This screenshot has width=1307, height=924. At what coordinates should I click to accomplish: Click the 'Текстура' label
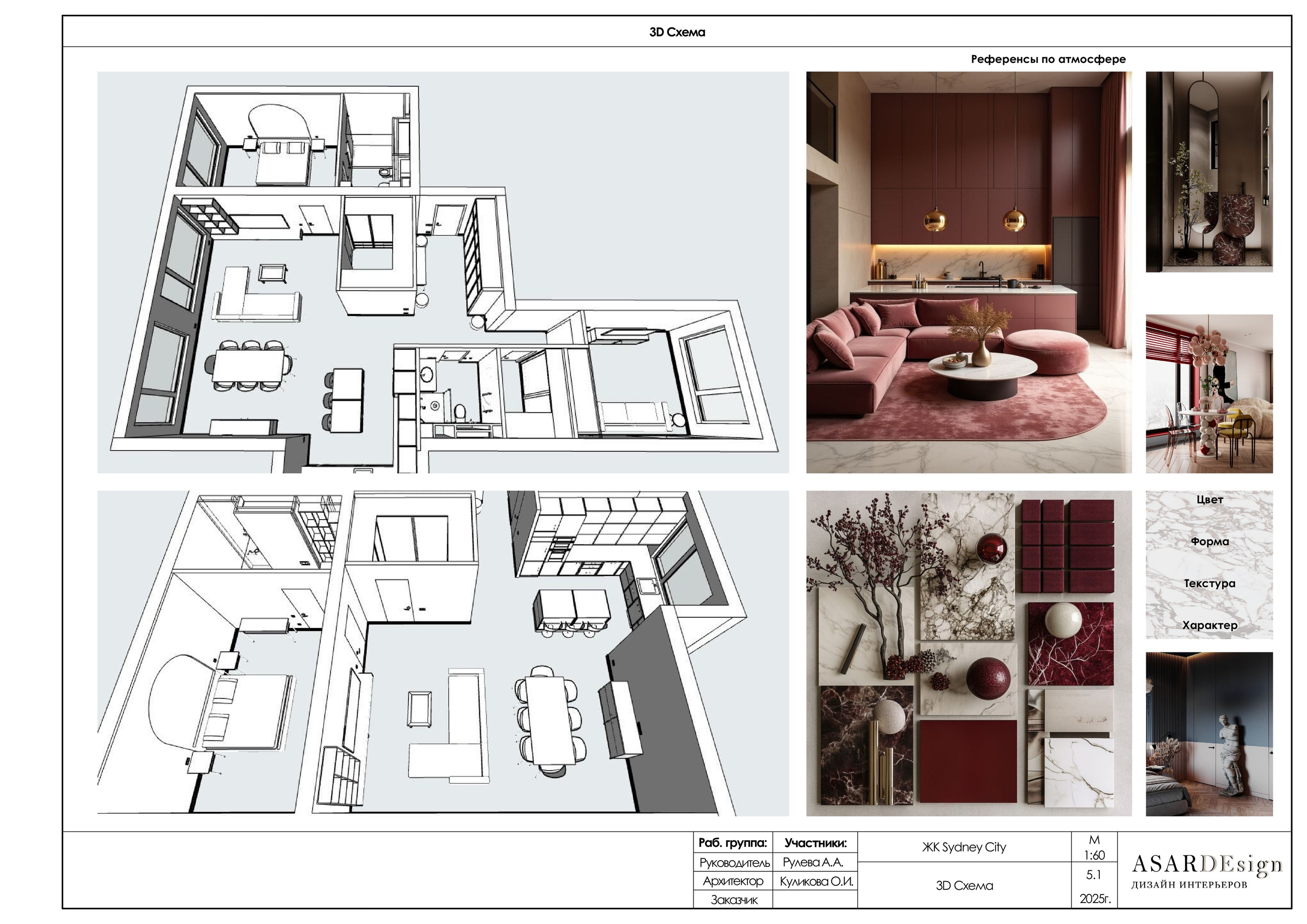coord(1209,583)
